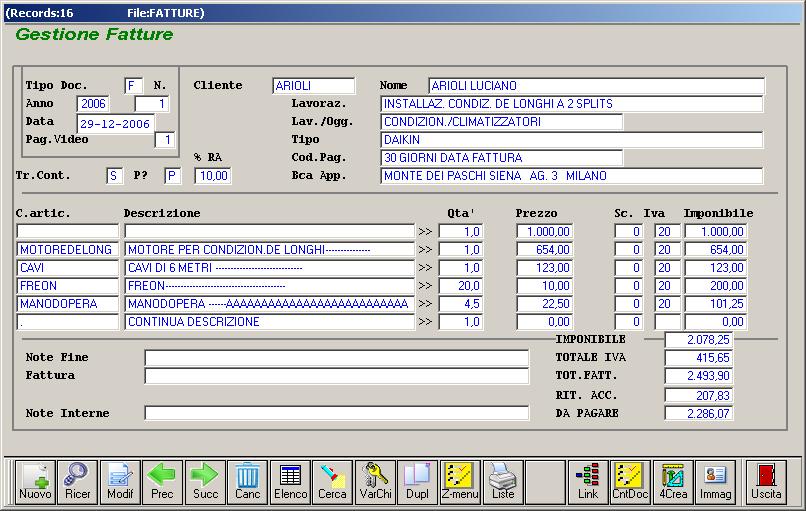Click the Lavoraz. description field

(x=572, y=104)
